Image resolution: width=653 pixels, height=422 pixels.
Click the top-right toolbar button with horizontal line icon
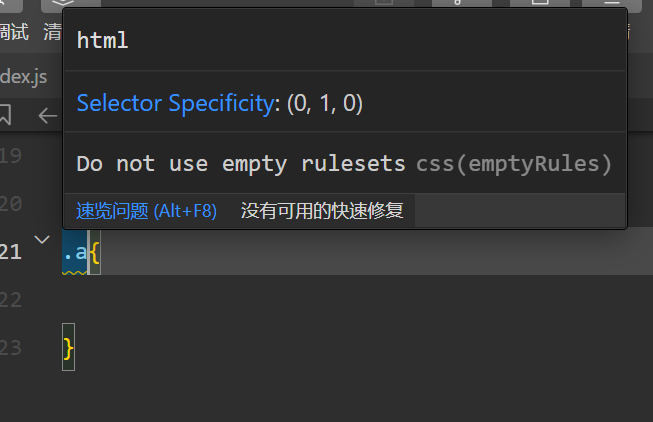point(612,4)
